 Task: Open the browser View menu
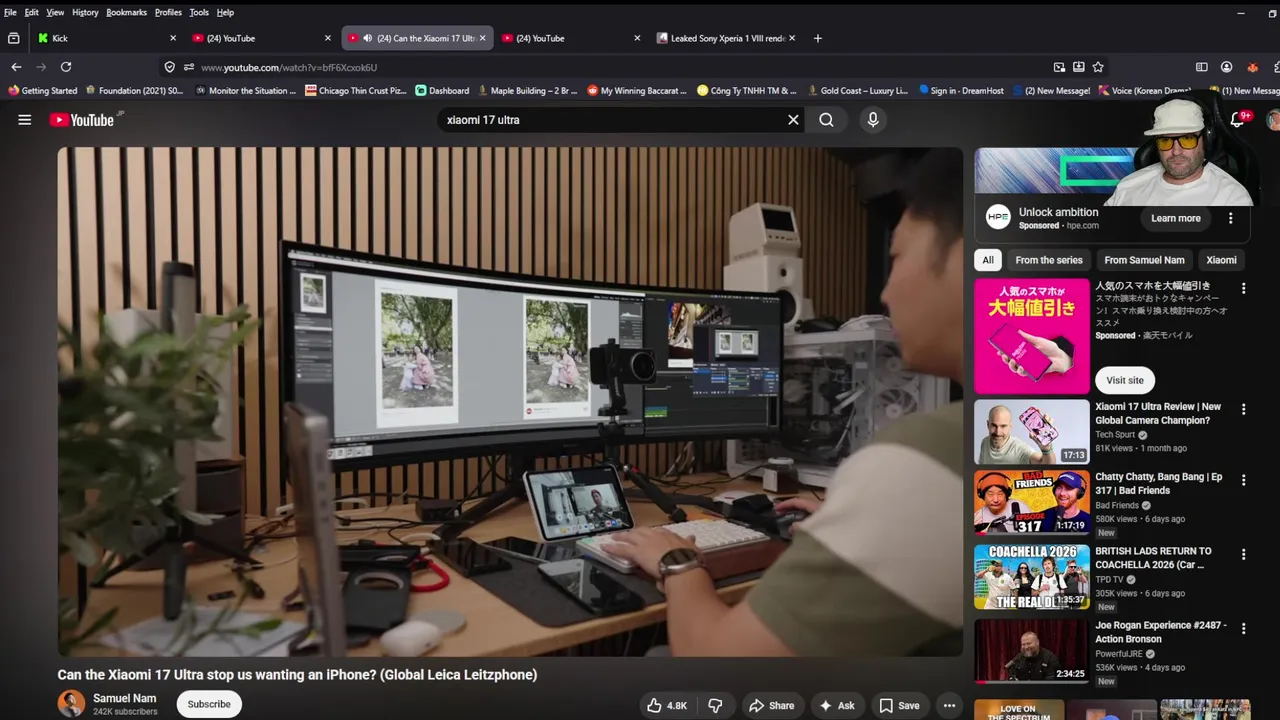pyautogui.click(x=55, y=12)
